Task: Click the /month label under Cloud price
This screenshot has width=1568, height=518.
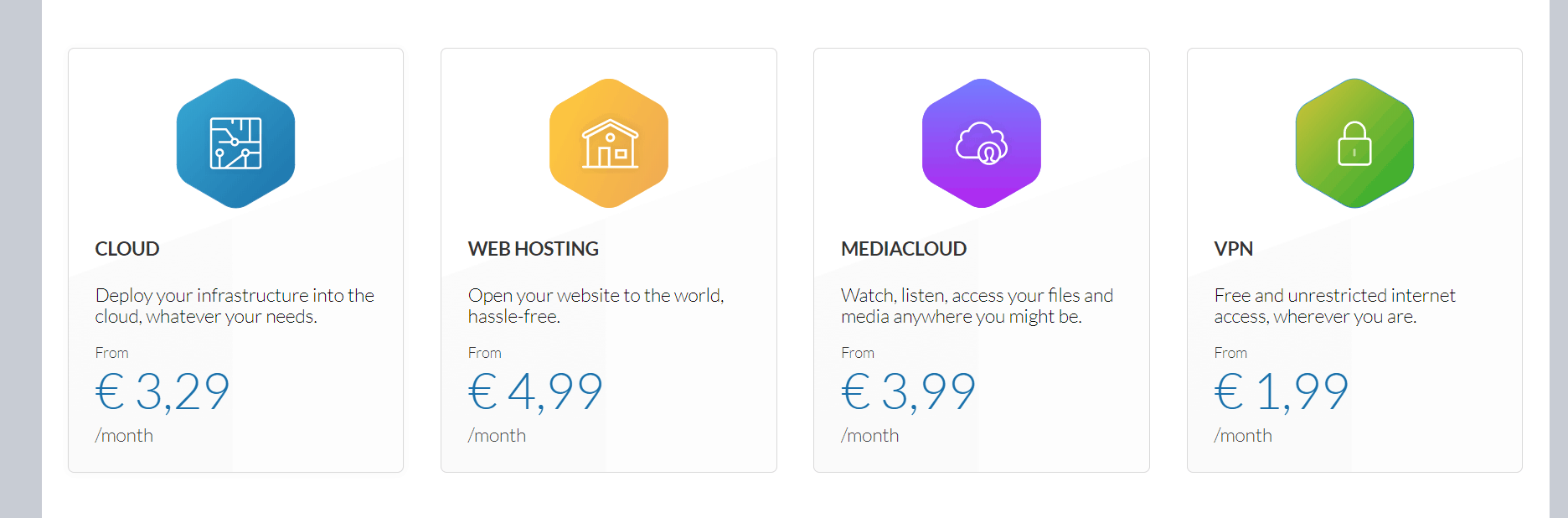Action: [x=124, y=436]
